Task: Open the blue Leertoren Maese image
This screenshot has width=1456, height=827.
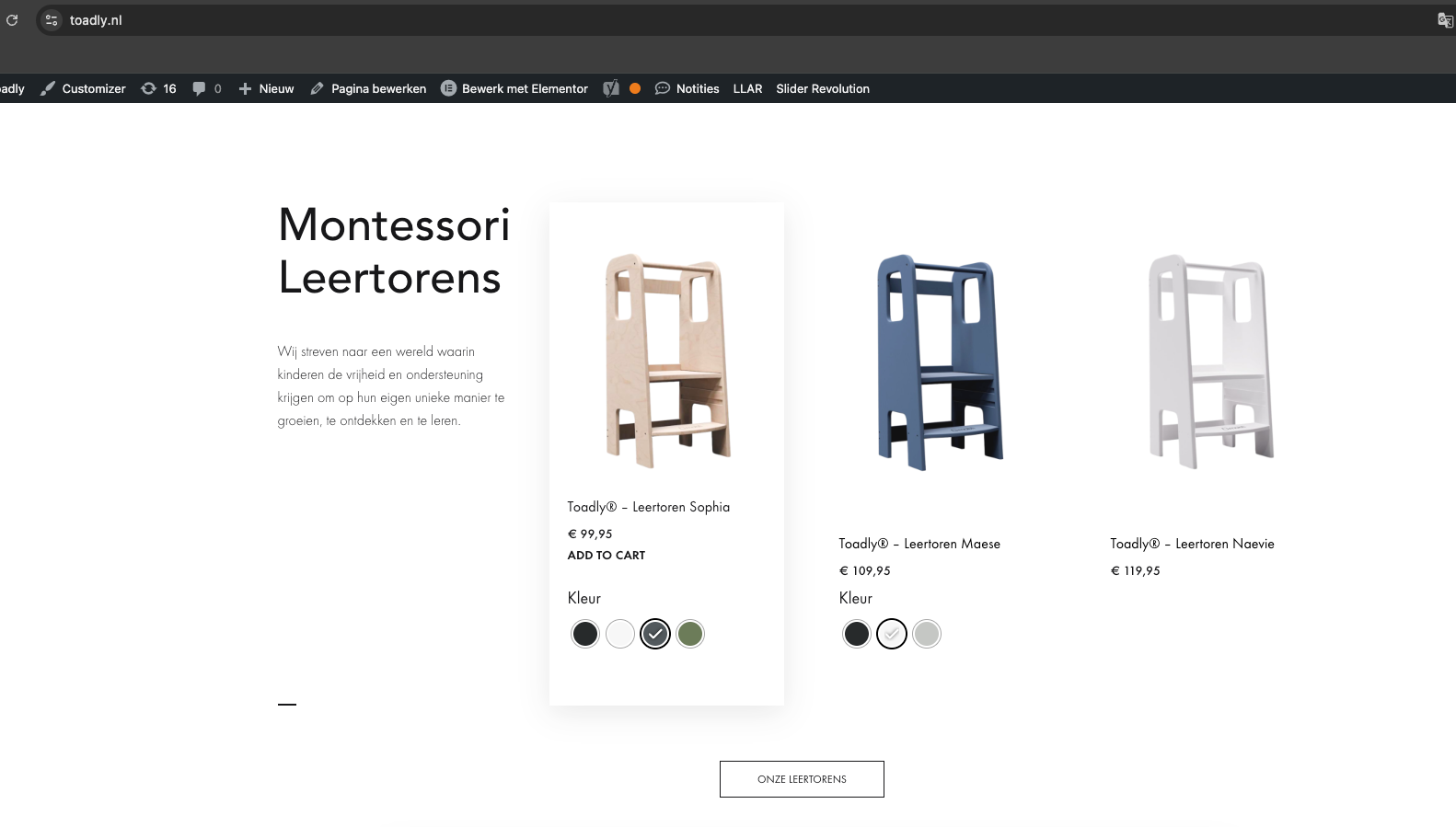Action: 939,362
